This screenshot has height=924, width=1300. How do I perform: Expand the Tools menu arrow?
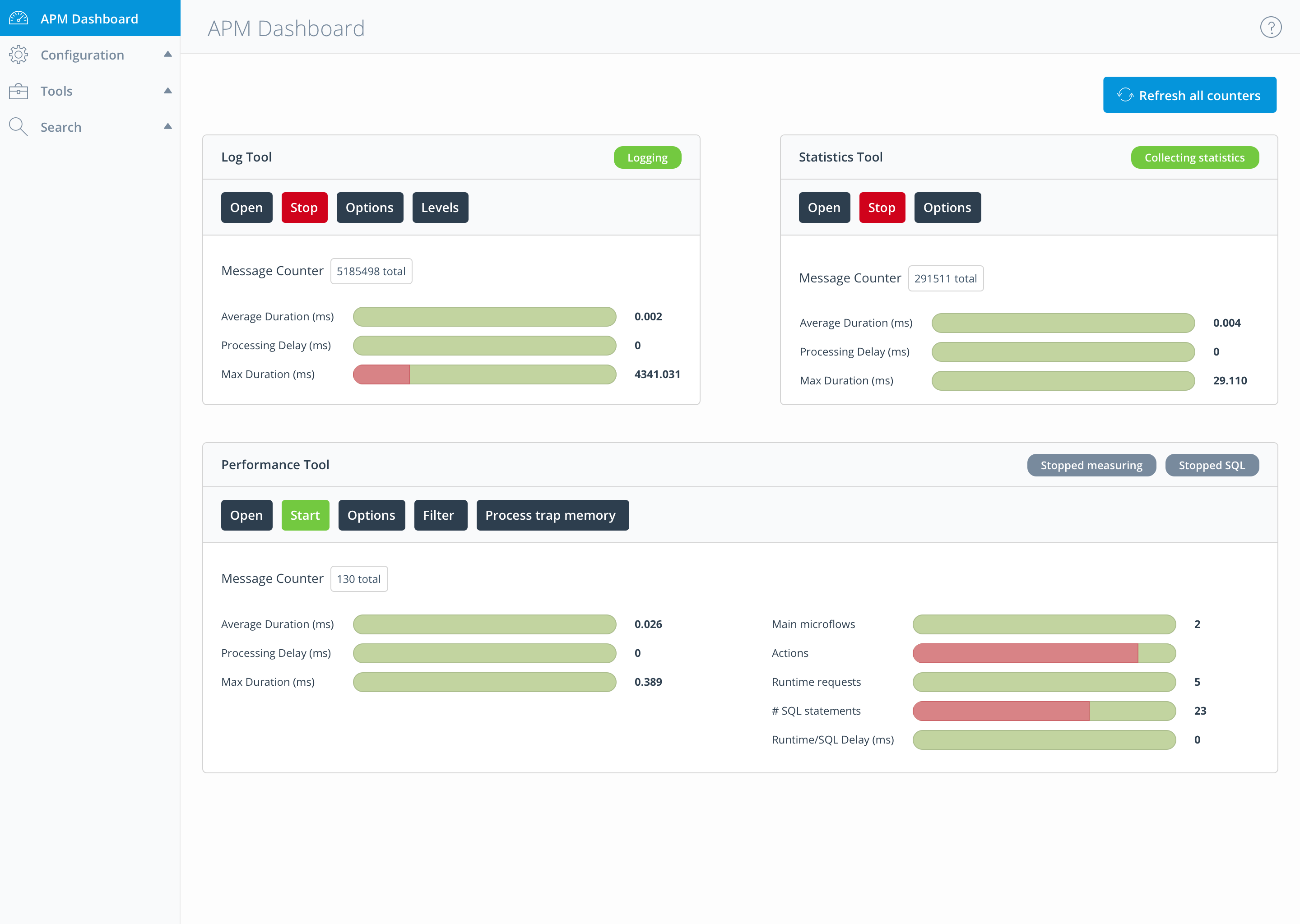[167, 91]
